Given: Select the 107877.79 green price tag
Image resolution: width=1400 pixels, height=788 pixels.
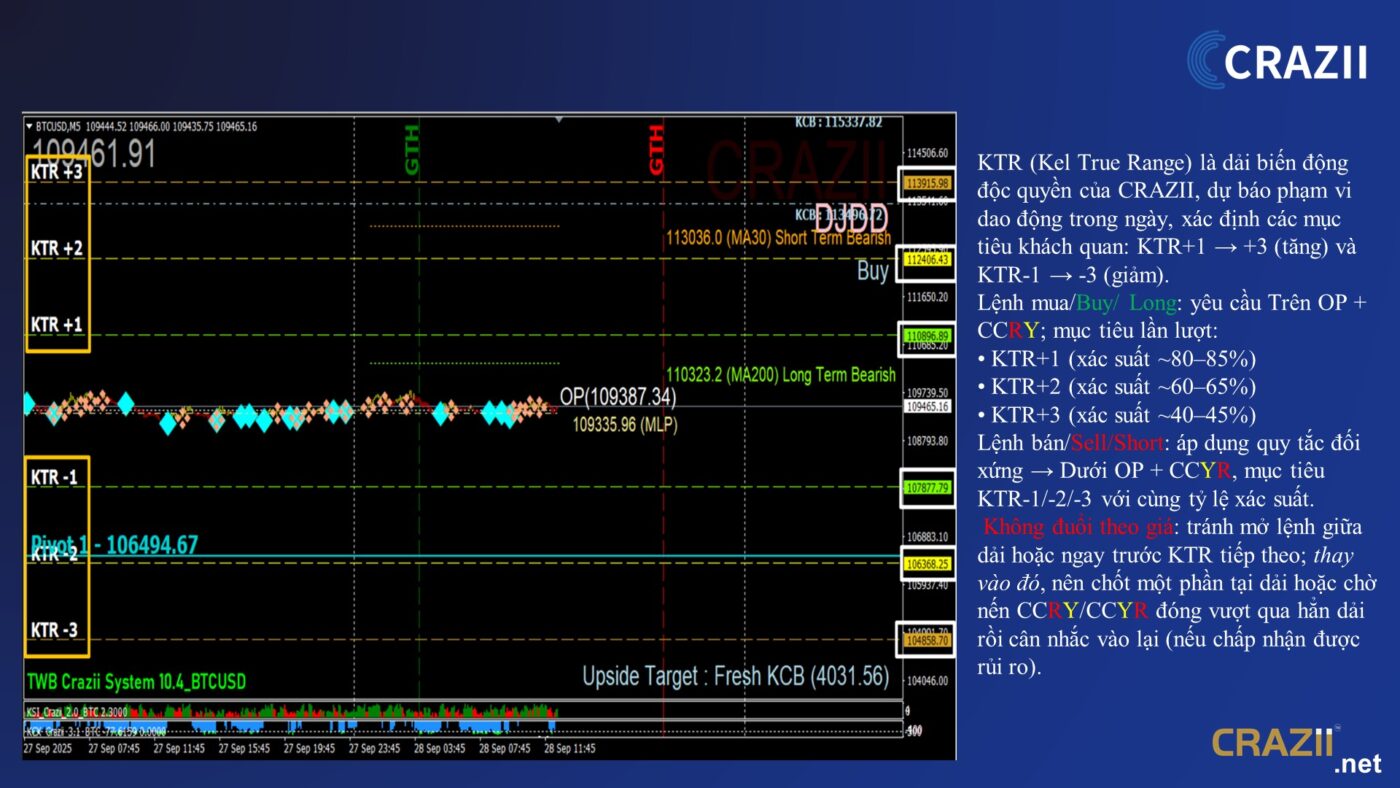Looking at the screenshot, I should tap(926, 488).
